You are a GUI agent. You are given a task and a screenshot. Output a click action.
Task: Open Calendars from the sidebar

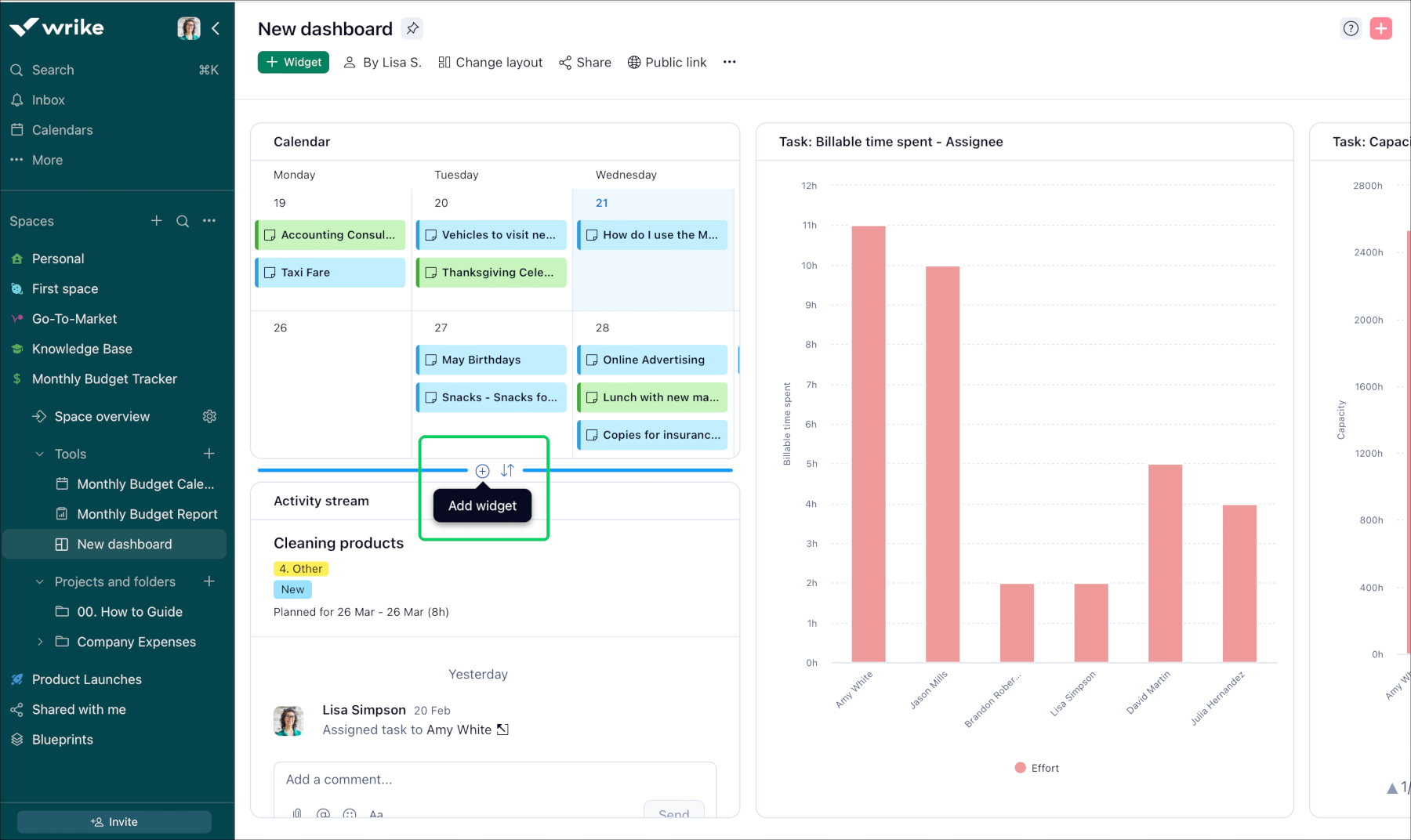[62, 129]
